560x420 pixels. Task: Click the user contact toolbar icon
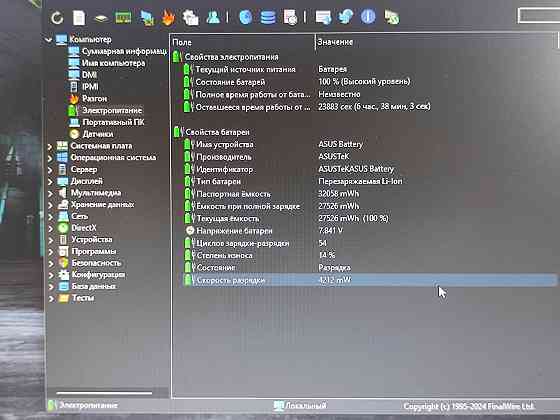[x=213, y=17]
